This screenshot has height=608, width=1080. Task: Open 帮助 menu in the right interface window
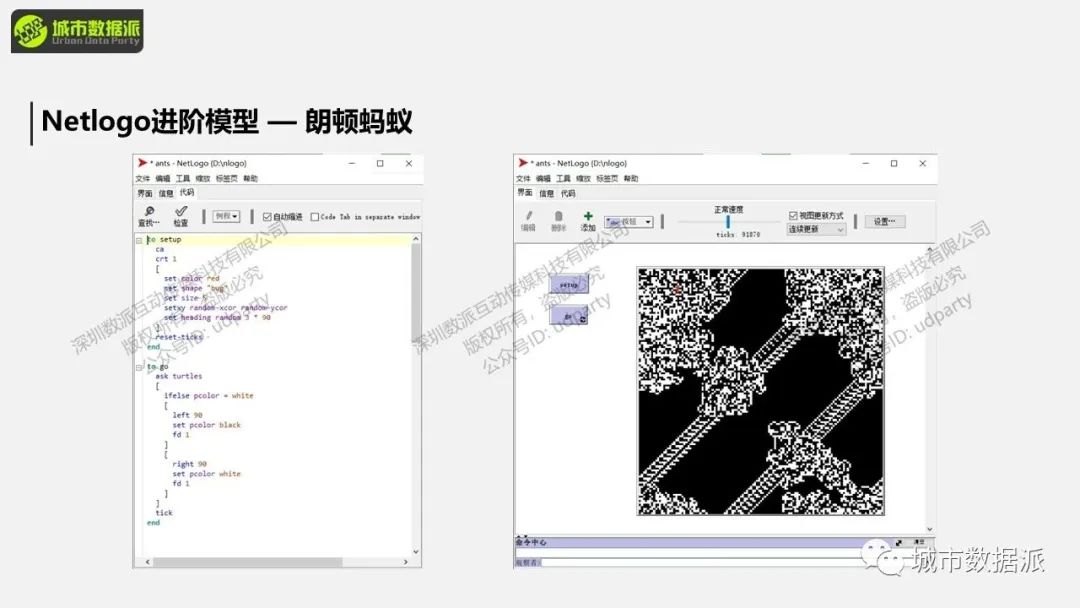(x=631, y=178)
